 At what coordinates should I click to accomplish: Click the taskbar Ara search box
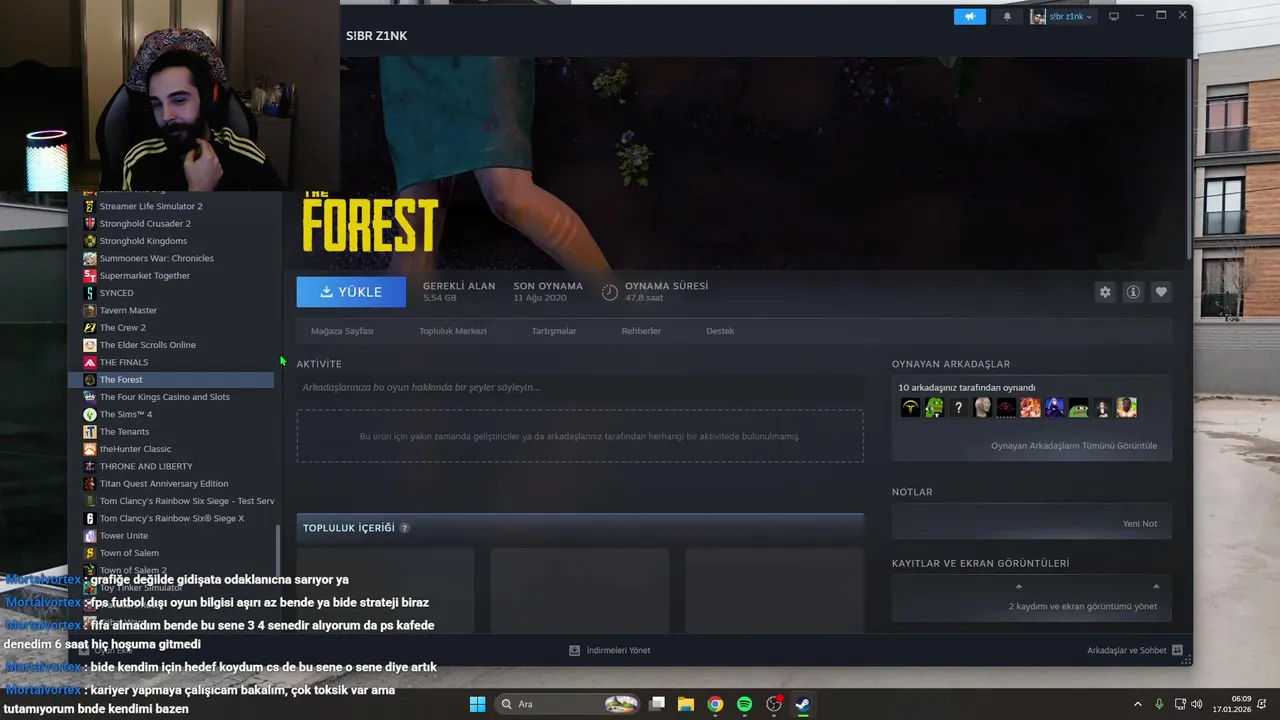[x=568, y=704]
